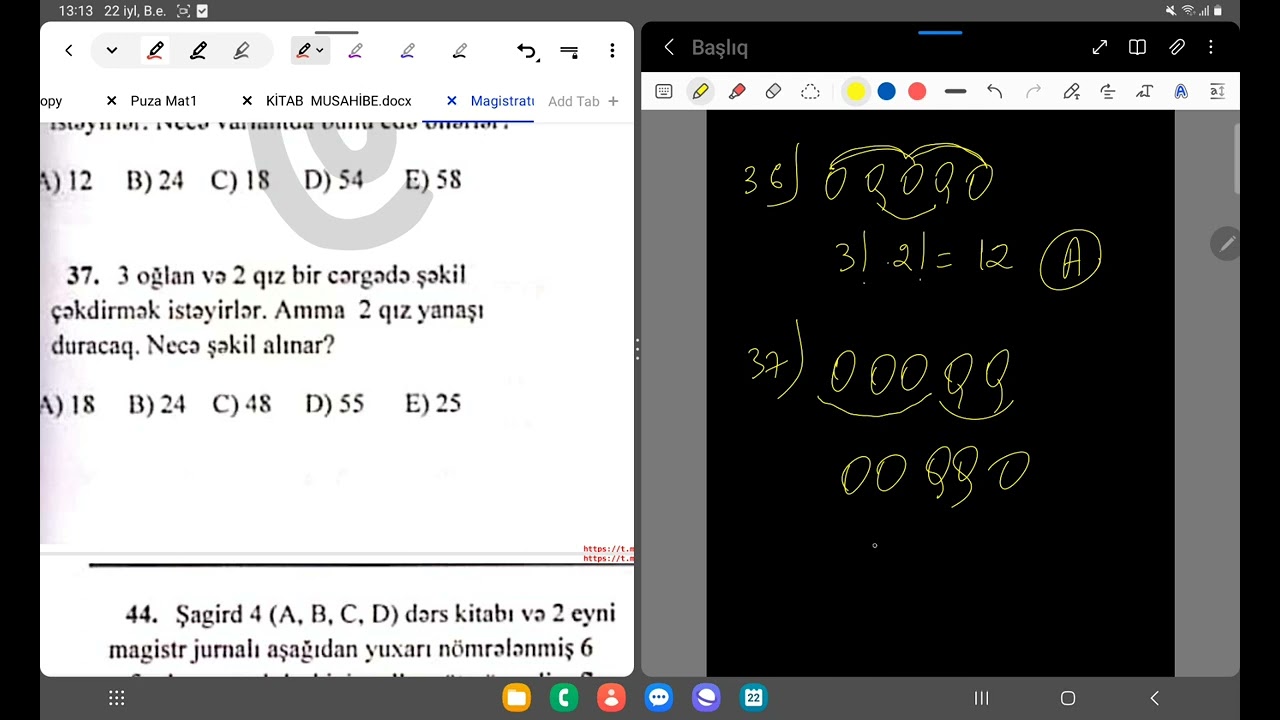Undo last stroke in notes app
Image resolution: width=1280 pixels, height=720 pixels.
(x=994, y=92)
